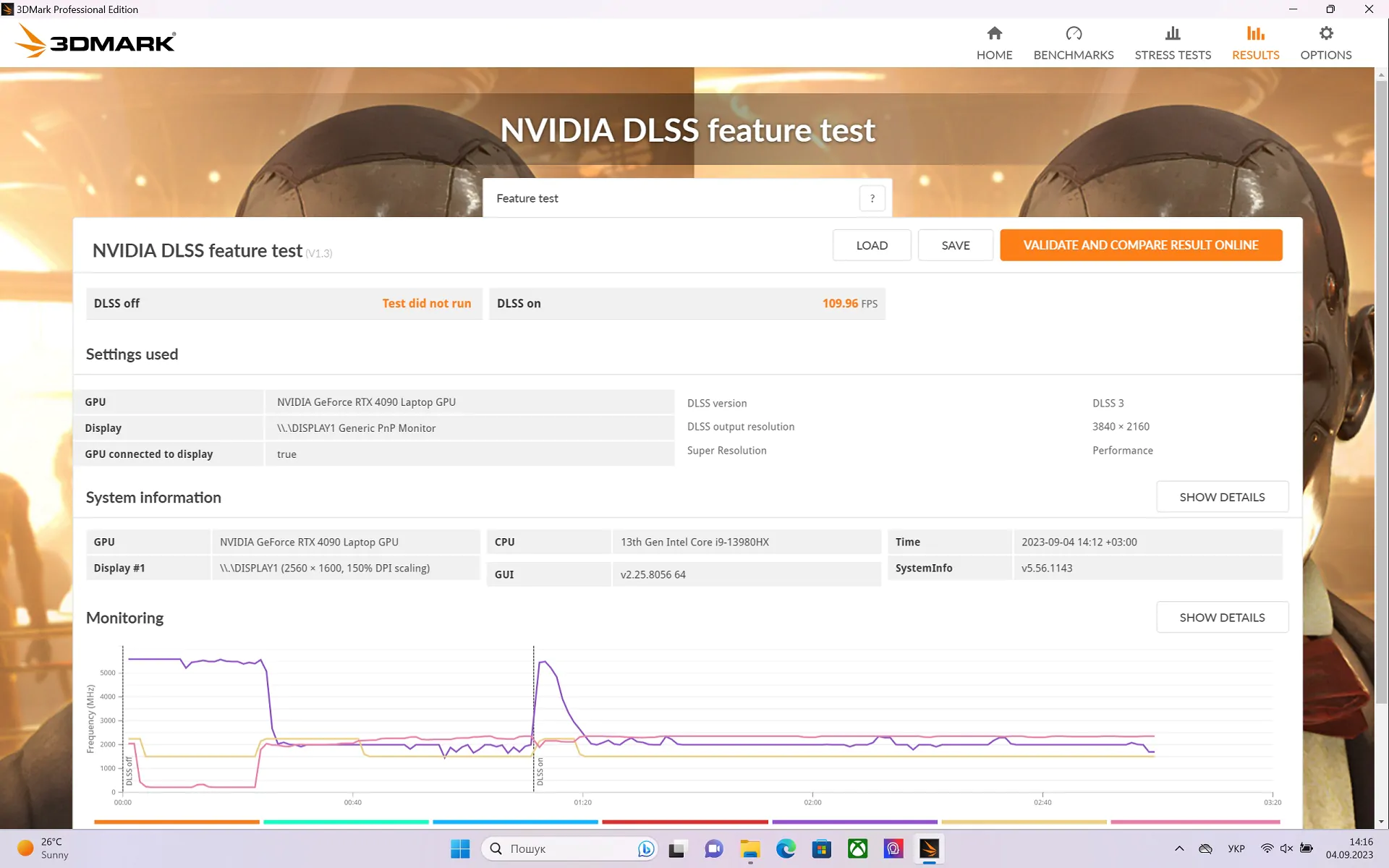Click the question mark help button
Viewport: 1389px width, 868px height.
872,198
